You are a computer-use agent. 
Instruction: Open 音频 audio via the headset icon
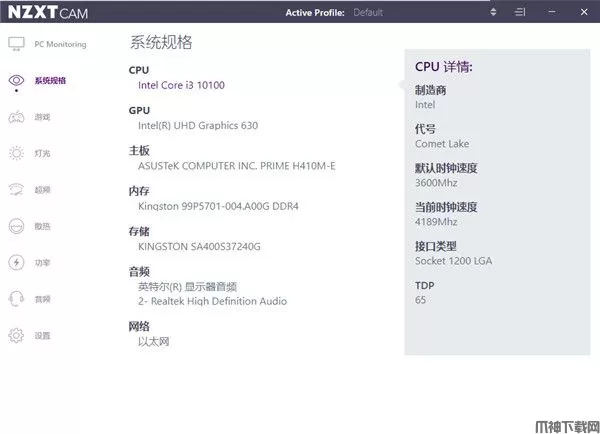coord(16,299)
